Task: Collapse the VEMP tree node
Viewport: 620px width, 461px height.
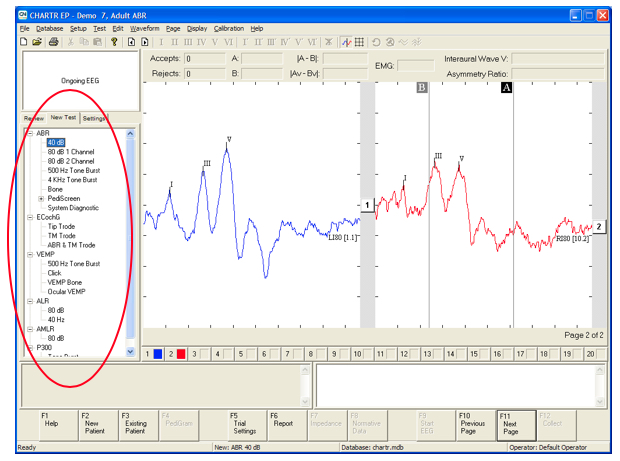Action: click(30, 254)
